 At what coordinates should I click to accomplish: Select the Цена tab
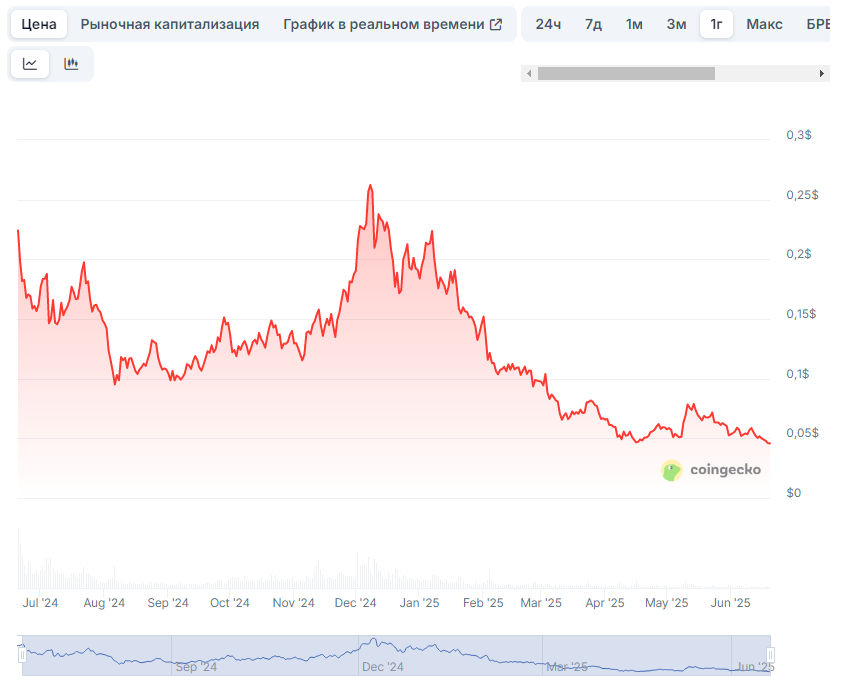click(39, 24)
